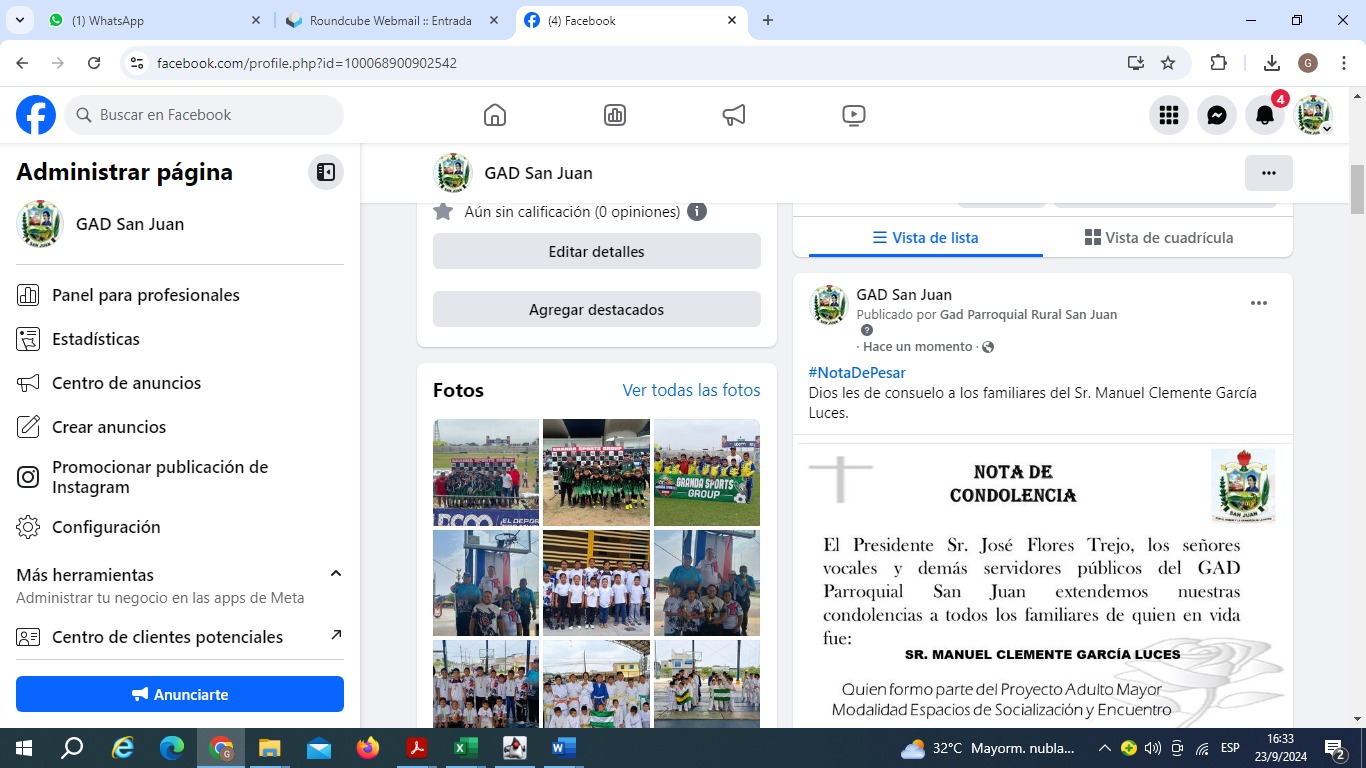
Task: Click the info icon beside the rating
Action: 697,212
